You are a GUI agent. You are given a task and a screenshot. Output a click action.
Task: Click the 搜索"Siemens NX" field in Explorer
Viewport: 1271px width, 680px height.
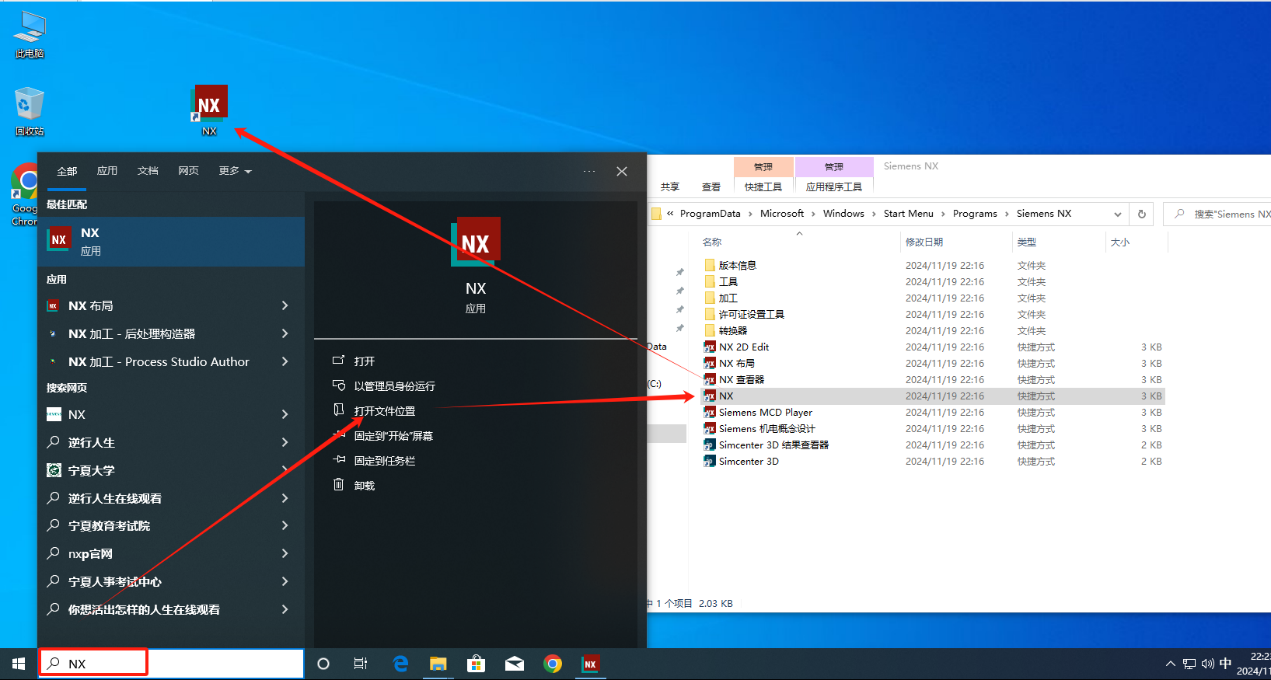[1217, 213]
